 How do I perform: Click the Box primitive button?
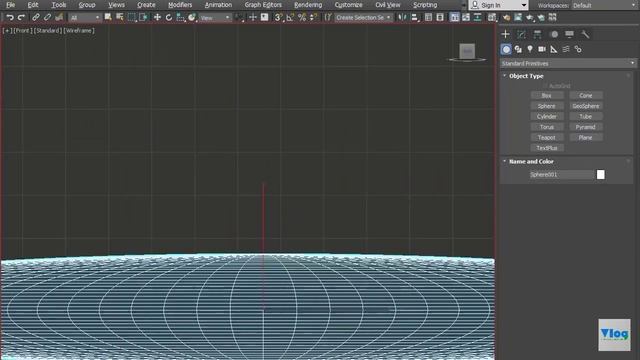(x=547, y=96)
